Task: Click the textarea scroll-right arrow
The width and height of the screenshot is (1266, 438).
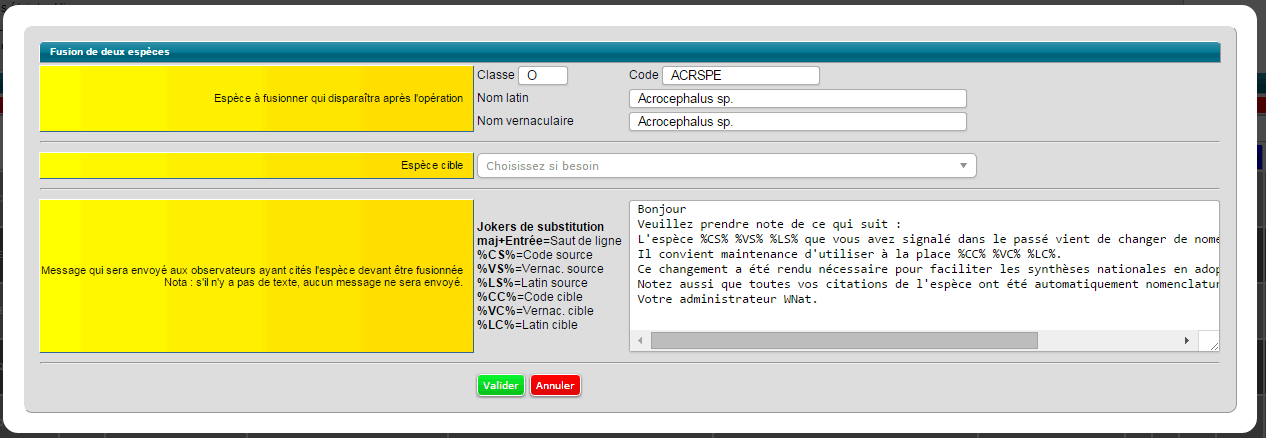Action: pyautogui.click(x=1187, y=340)
